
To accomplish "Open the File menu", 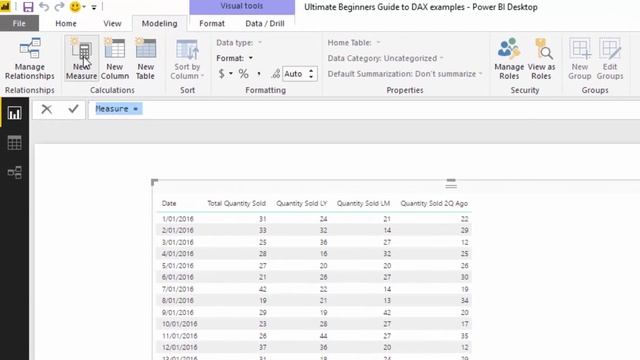I will [19, 23].
